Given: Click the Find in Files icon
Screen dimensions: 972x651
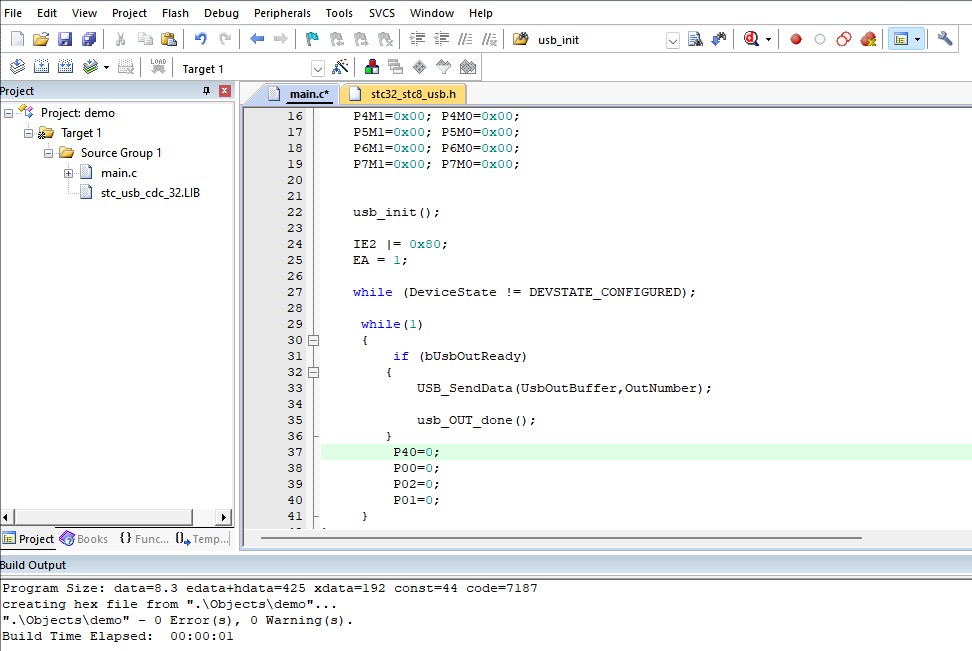Looking at the screenshot, I should [696, 39].
